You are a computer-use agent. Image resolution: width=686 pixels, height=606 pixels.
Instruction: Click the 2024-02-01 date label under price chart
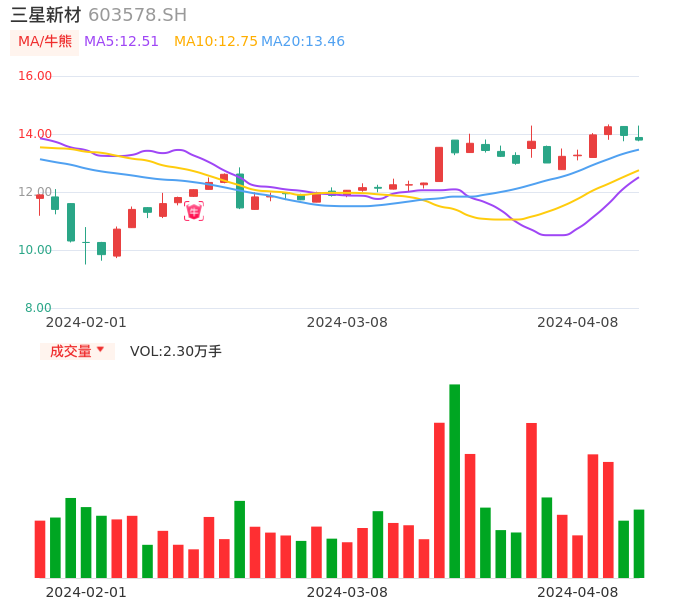pyautogui.click(x=86, y=322)
